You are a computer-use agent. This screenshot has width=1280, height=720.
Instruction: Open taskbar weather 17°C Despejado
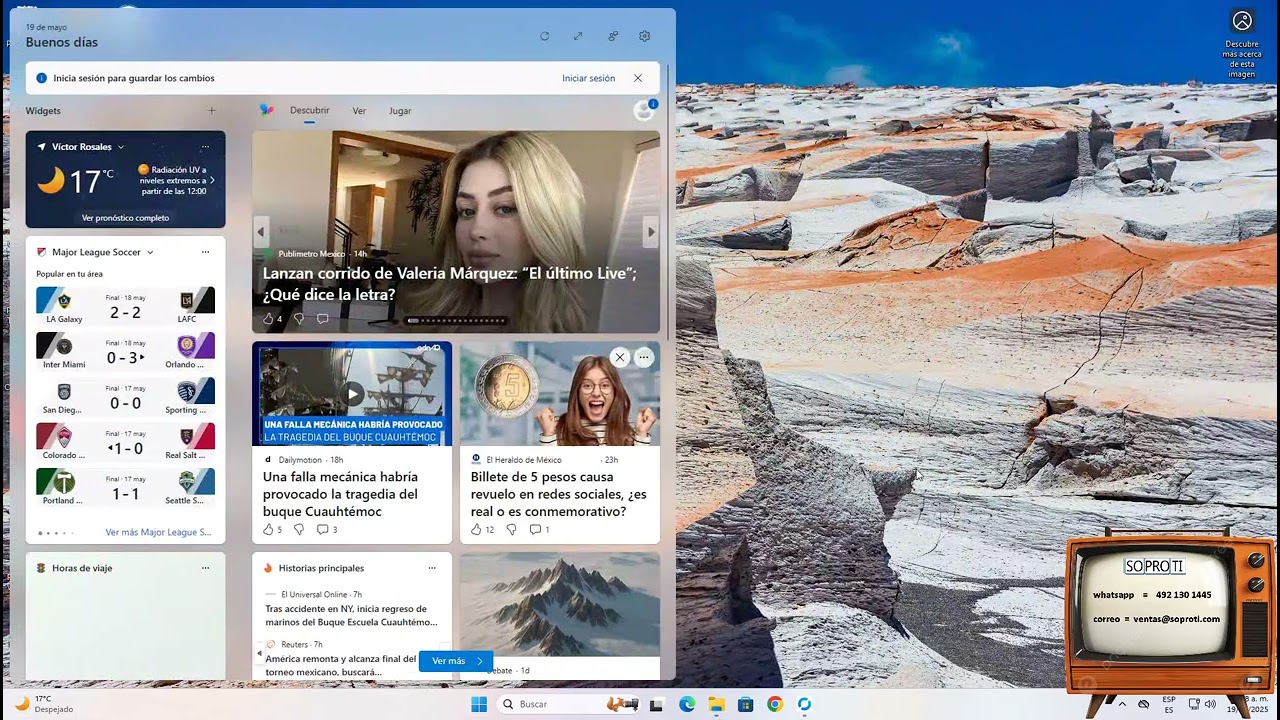click(x=44, y=704)
